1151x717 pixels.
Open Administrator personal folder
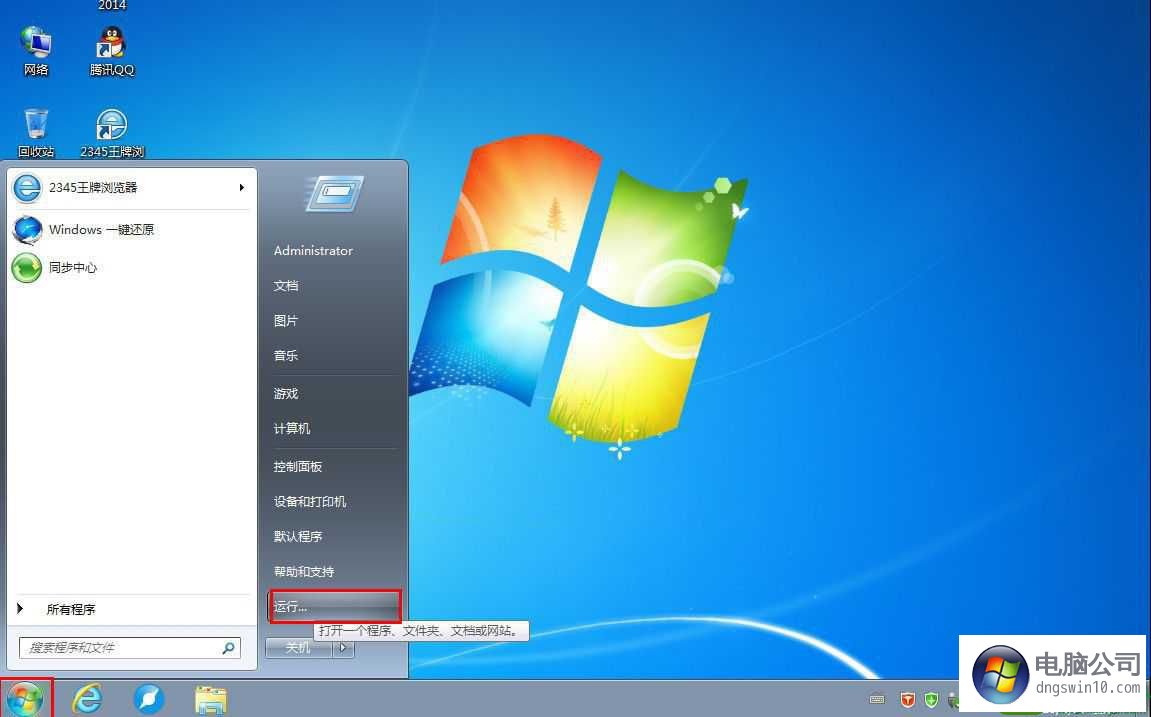click(313, 250)
